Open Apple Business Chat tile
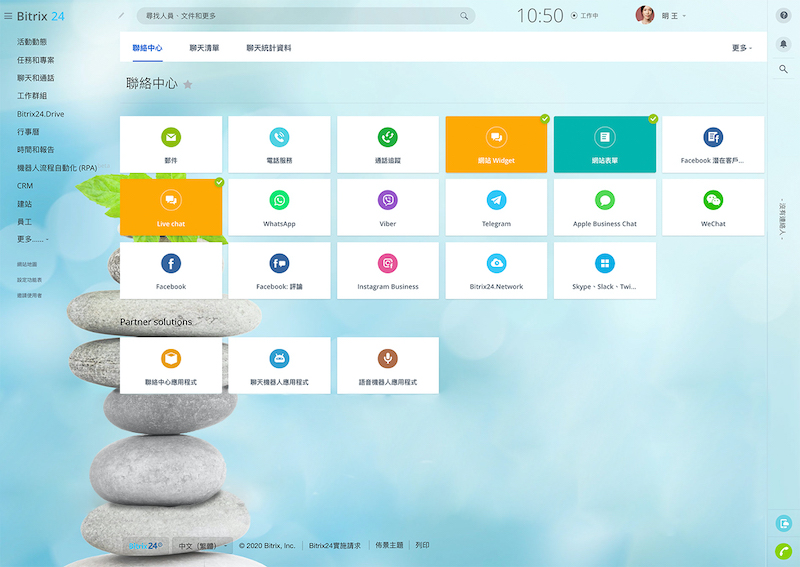This screenshot has width=800, height=567. point(605,207)
